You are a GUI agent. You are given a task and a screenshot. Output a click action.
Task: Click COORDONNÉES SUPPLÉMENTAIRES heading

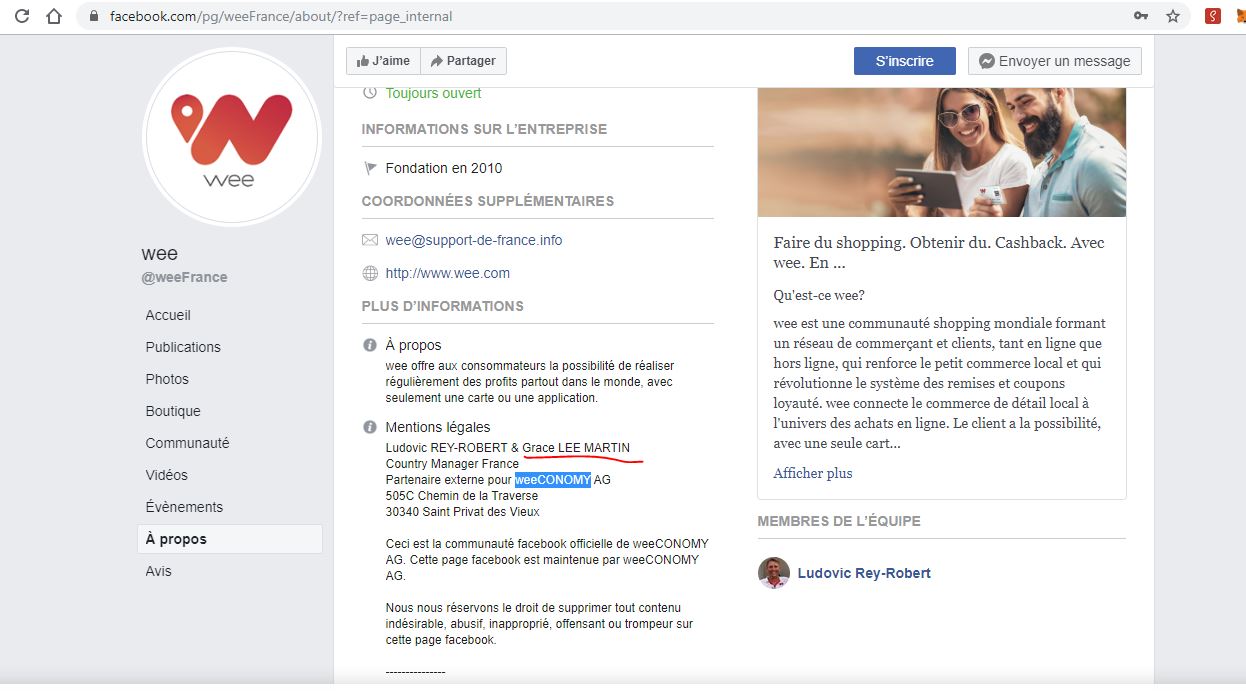tap(488, 201)
